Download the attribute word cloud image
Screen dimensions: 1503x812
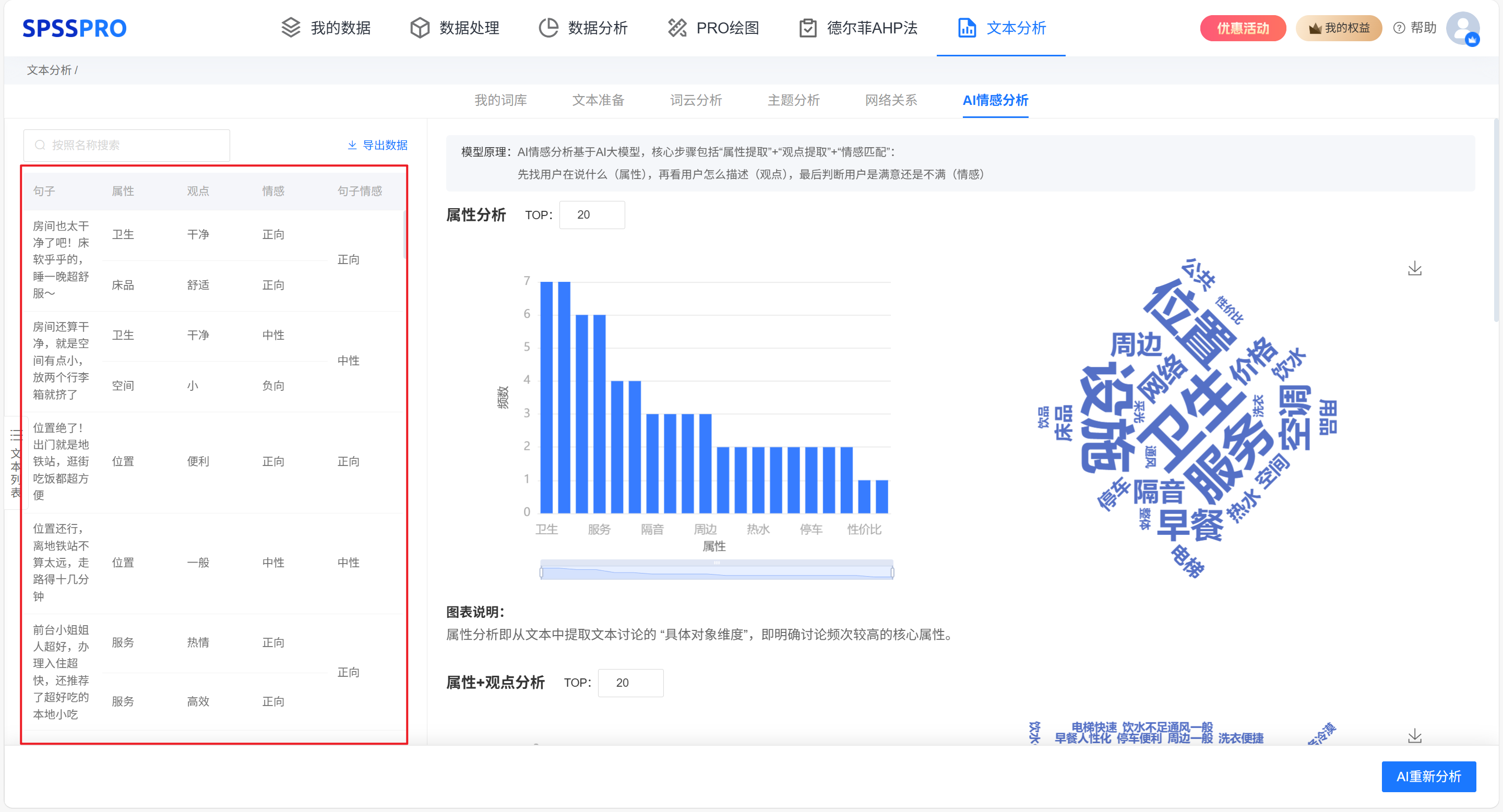(1414, 269)
